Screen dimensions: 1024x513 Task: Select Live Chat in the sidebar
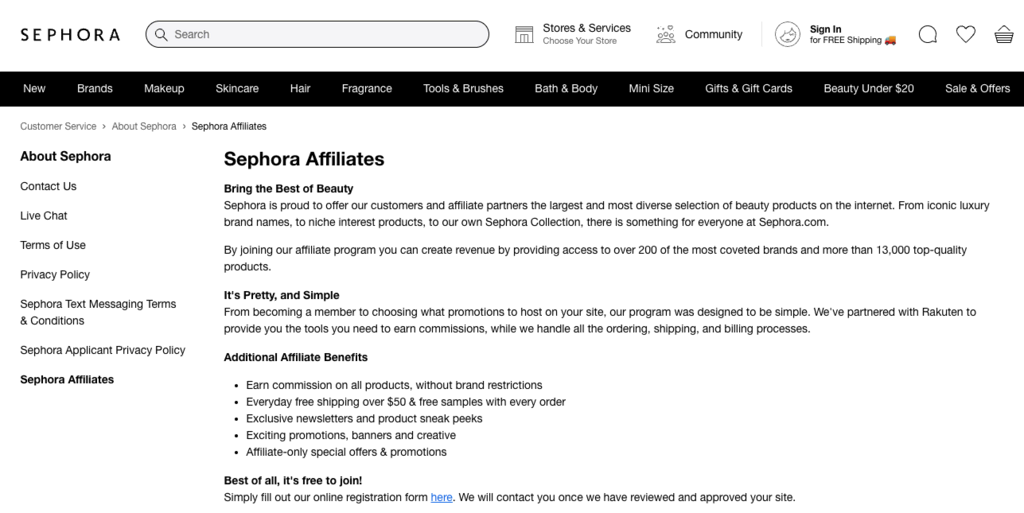(x=44, y=216)
